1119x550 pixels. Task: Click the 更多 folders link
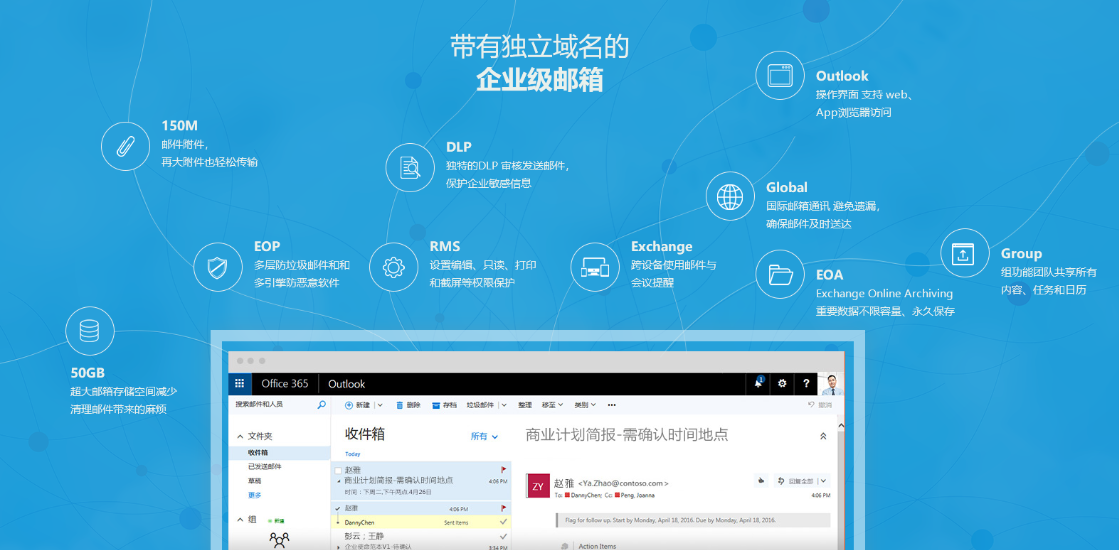tap(255, 495)
